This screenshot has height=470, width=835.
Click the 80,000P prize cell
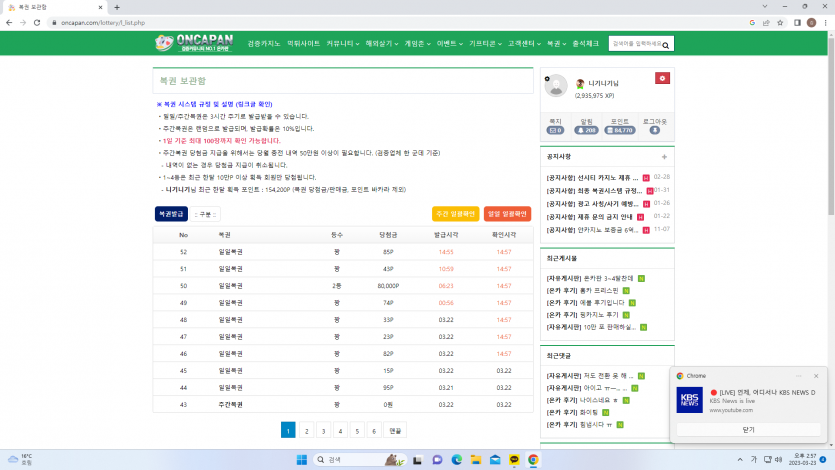pos(388,286)
